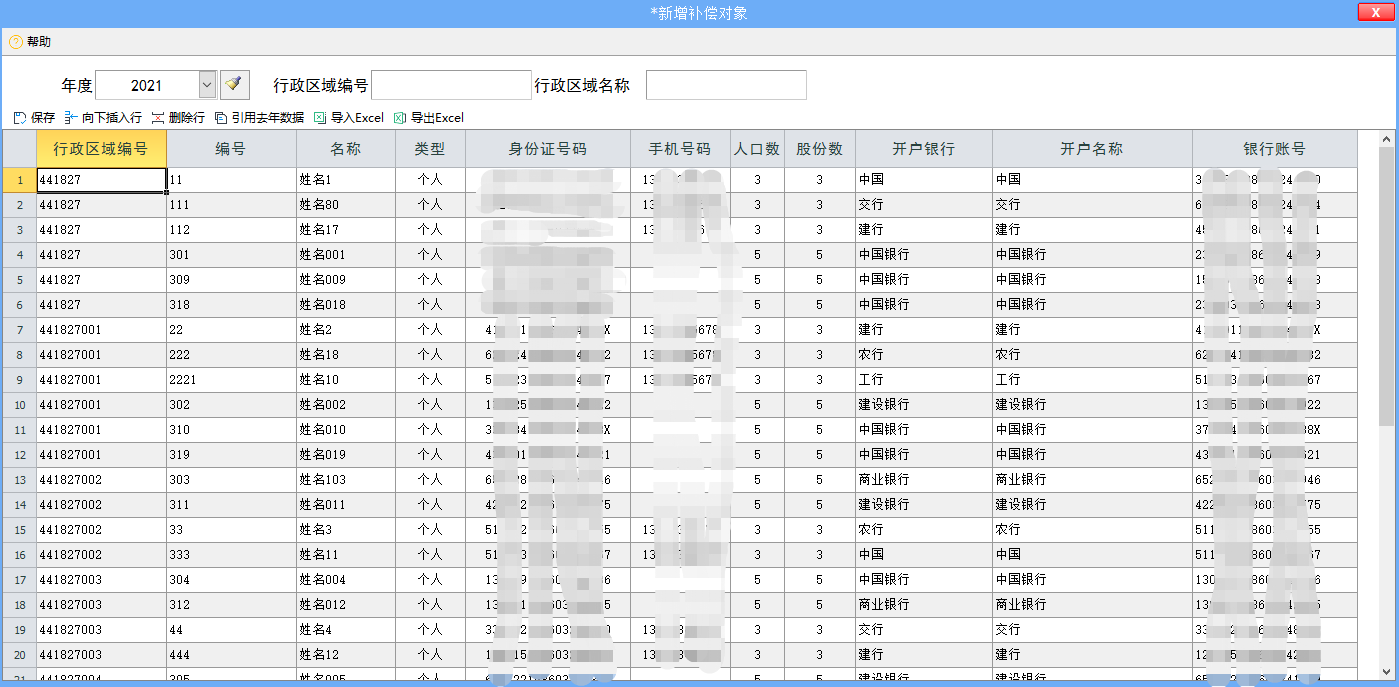Click the clear brush icon beside year
1399x687 pixels.
pyautogui.click(x=234, y=85)
